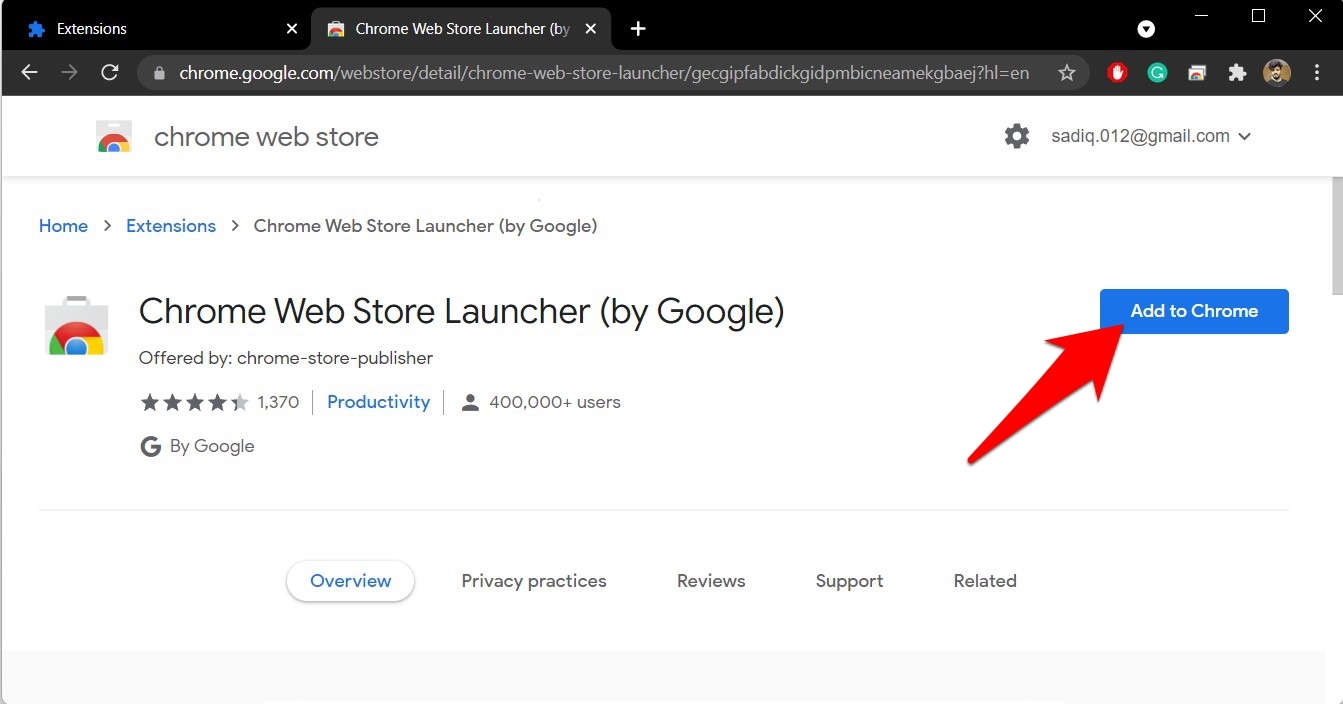Open the Productivity category link
The image size is (1343, 704).
[x=378, y=402]
